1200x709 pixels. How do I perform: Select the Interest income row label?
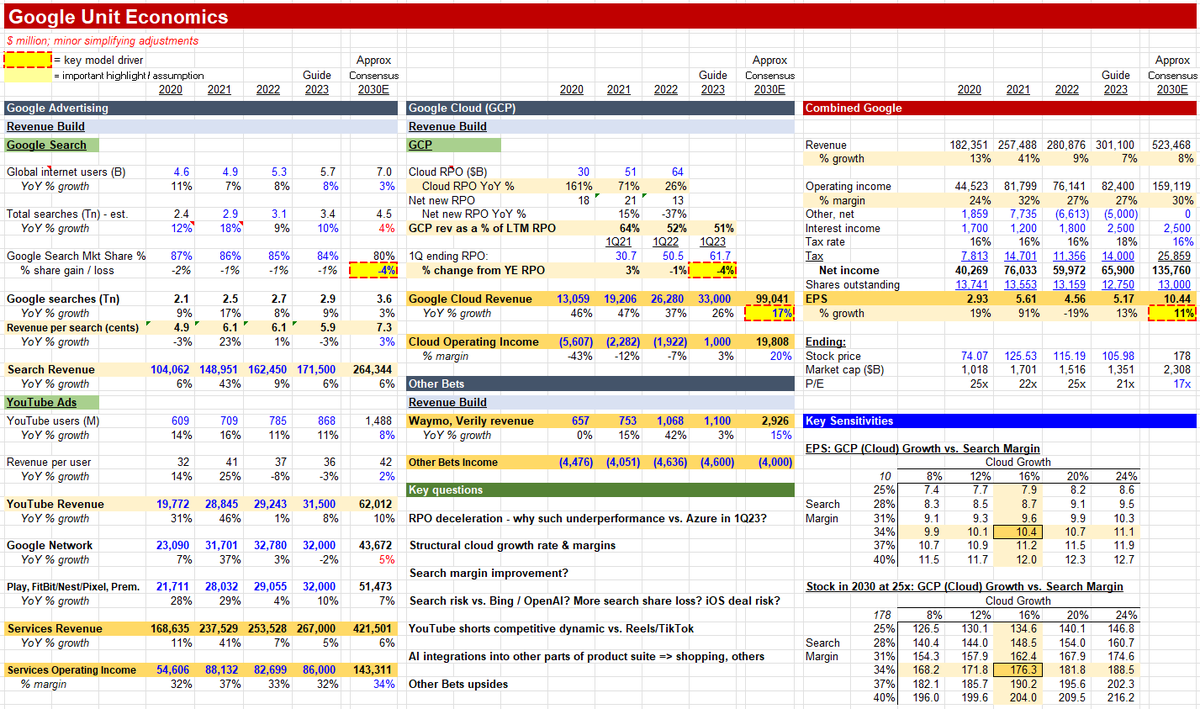842,228
